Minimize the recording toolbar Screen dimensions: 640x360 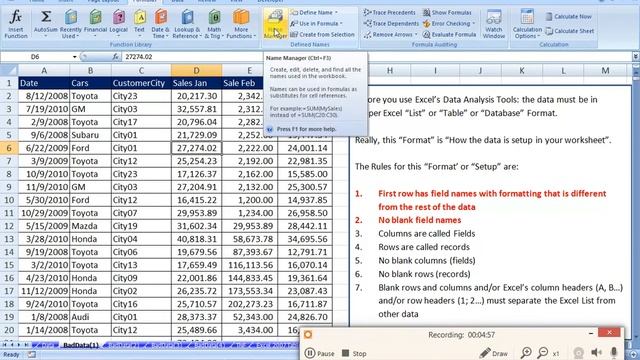[591, 333]
